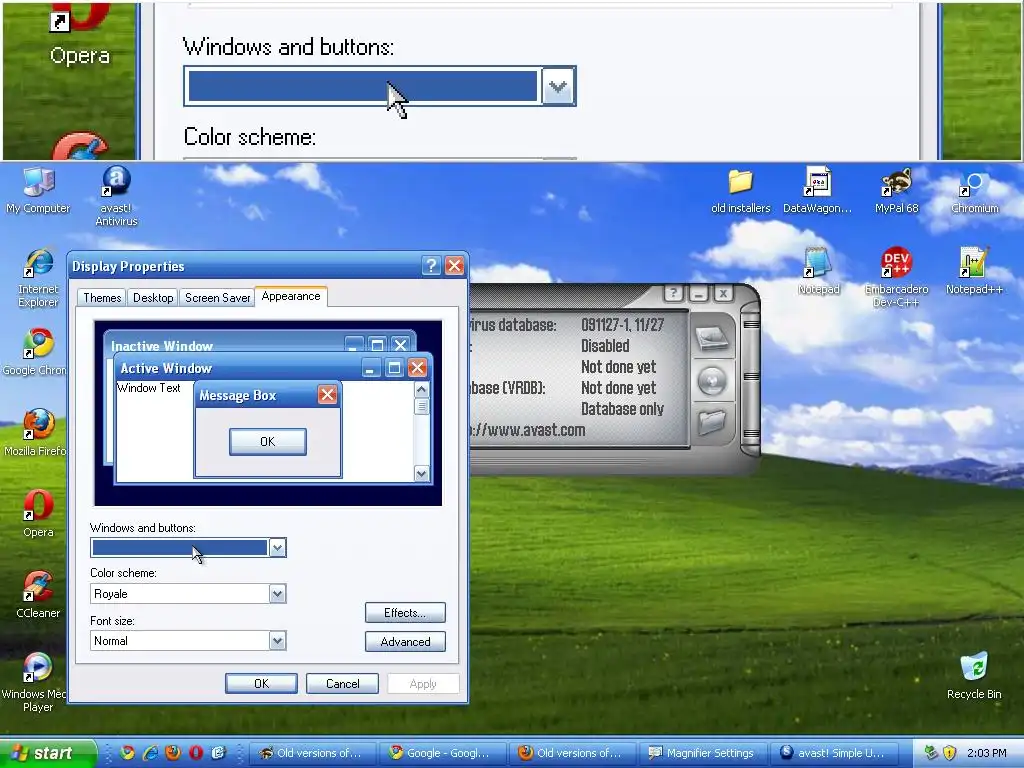
Task: Click Firefox icon in quick launch
Action: (x=173, y=753)
